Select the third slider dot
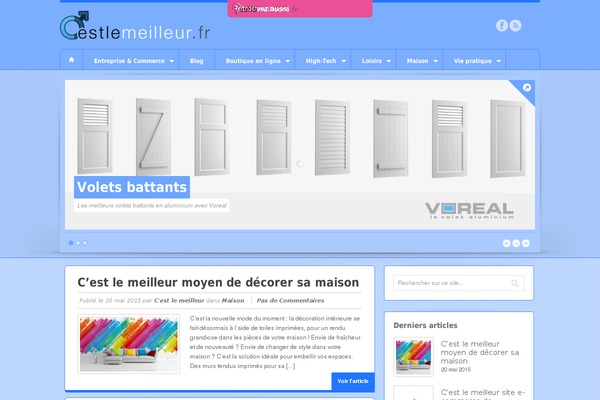 (x=85, y=243)
